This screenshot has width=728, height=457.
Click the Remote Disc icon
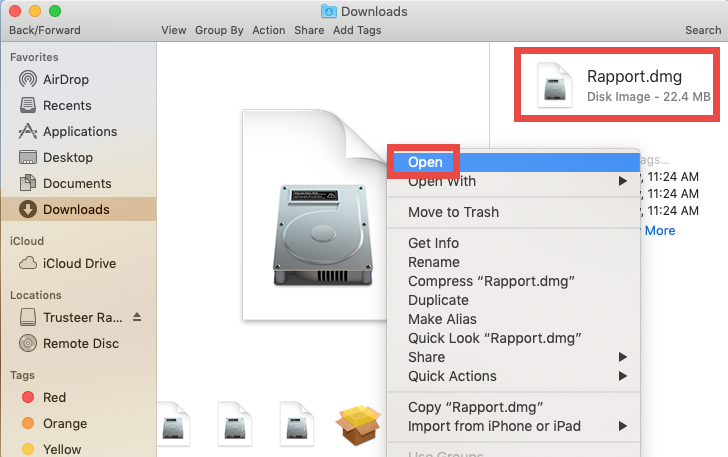(x=28, y=343)
